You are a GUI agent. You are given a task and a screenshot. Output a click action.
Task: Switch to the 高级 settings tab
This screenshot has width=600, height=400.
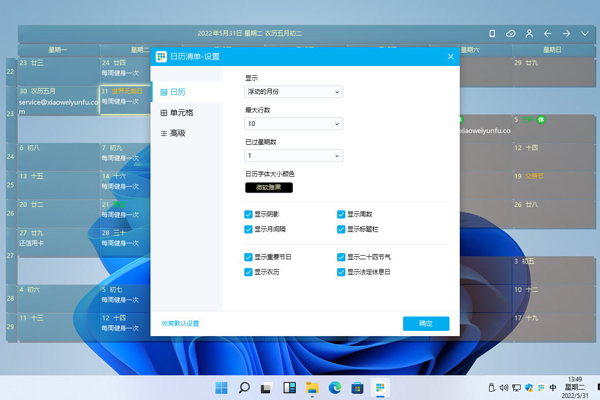click(178, 133)
